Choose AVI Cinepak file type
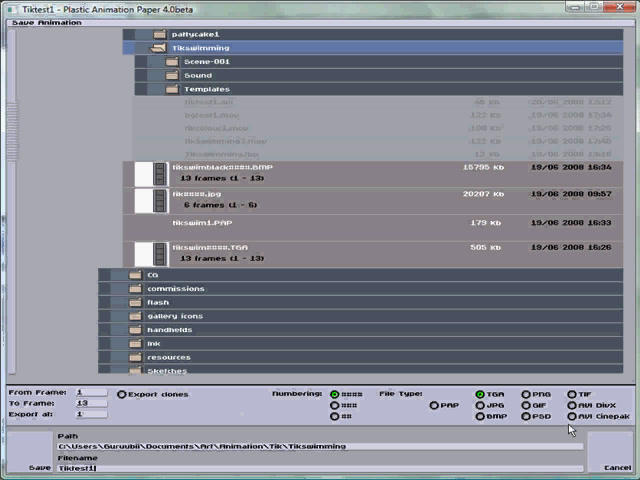This screenshot has width=640, height=480. pos(572,416)
